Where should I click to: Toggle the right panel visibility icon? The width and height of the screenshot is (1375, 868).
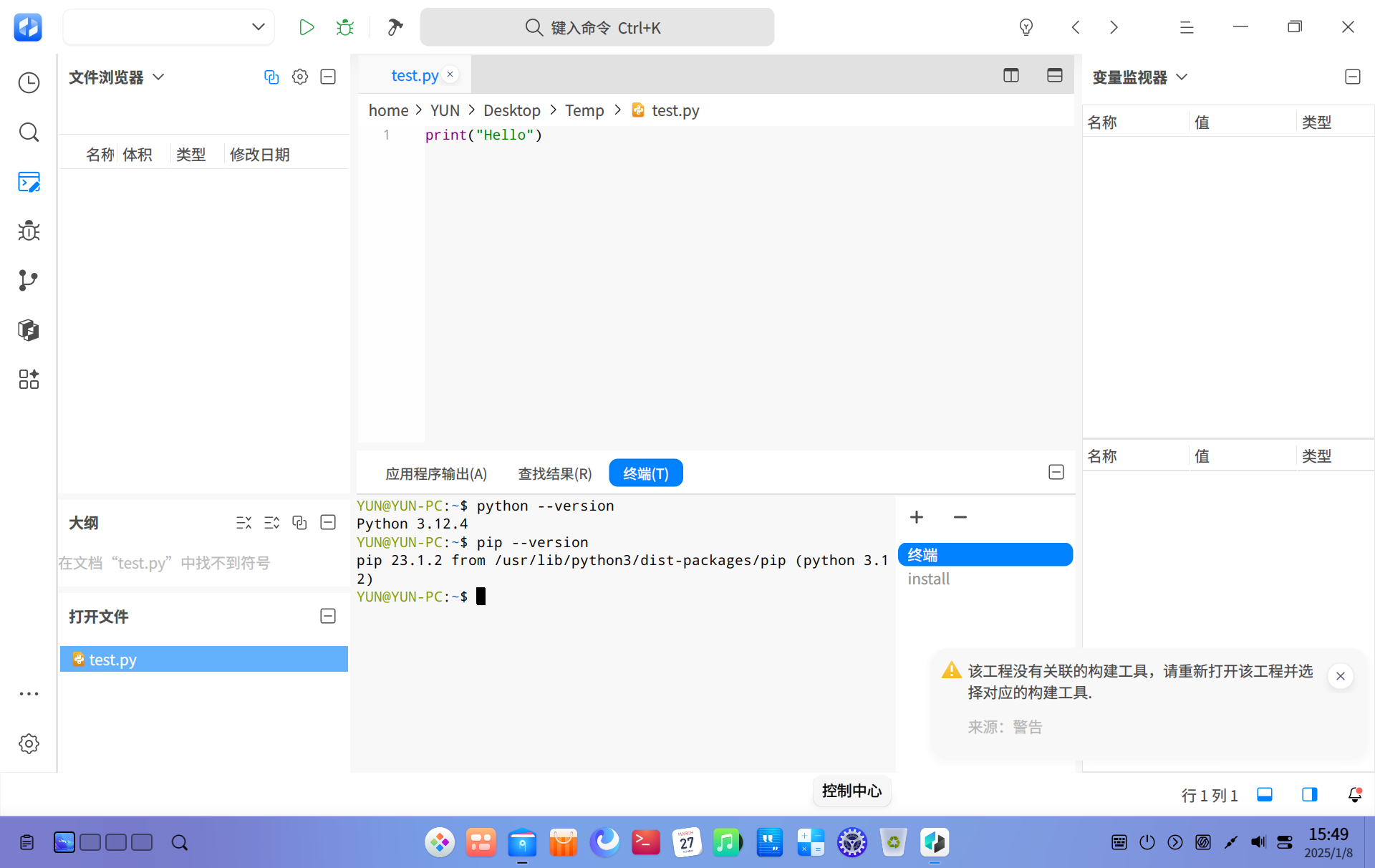click(x=1310, y=794)
